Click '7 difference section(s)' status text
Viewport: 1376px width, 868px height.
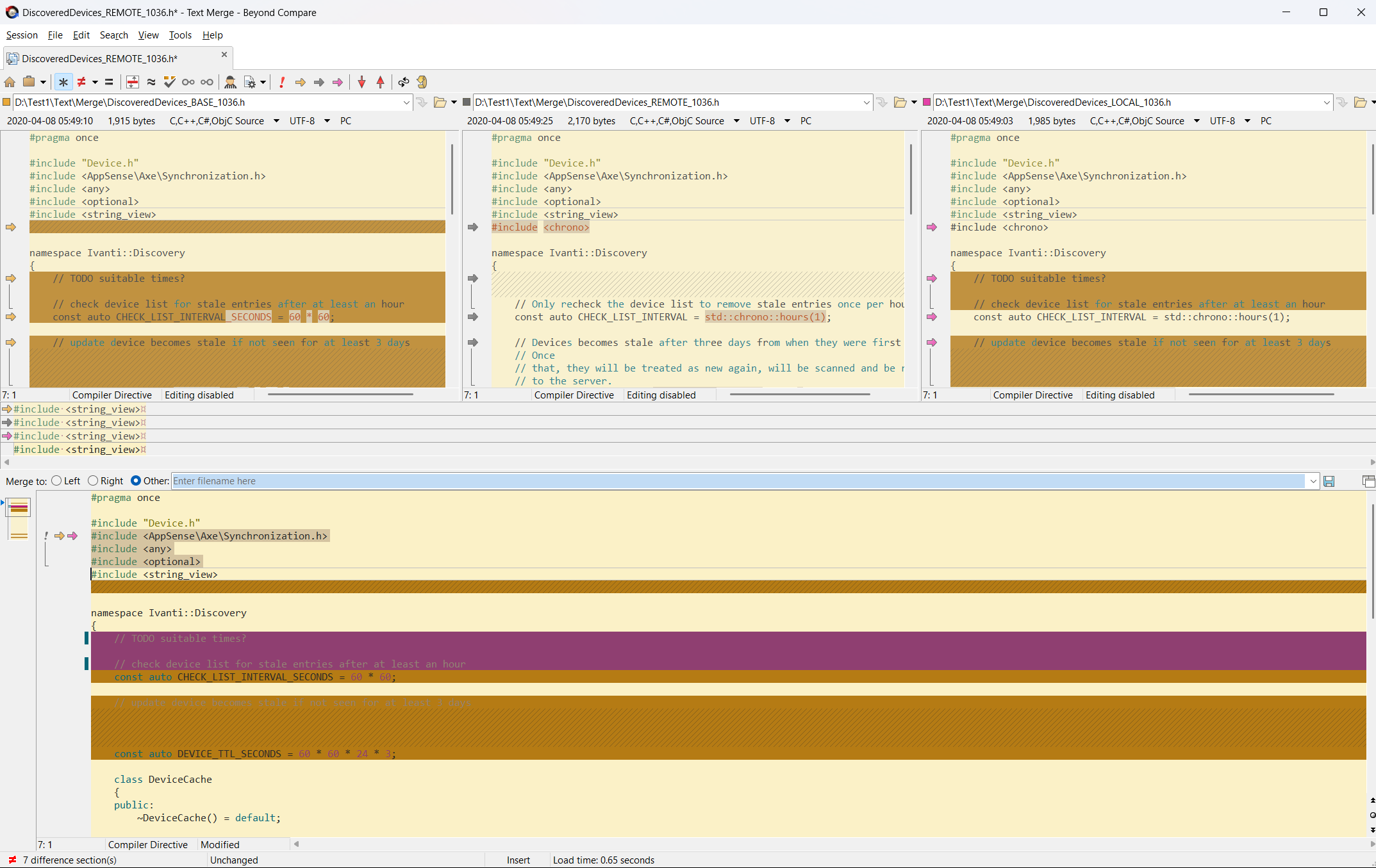[70, 860]
